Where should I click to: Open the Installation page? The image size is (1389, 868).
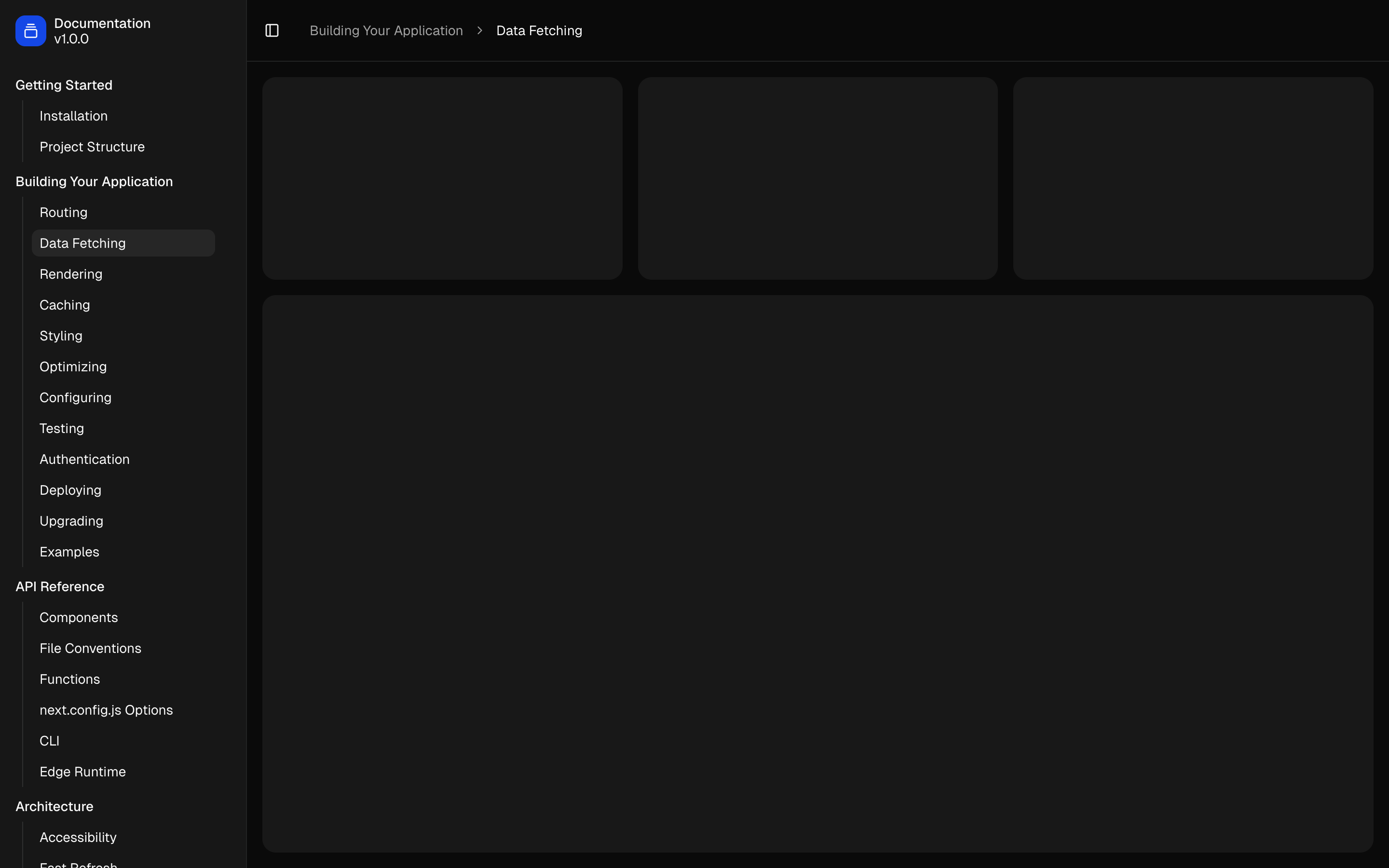73,116
